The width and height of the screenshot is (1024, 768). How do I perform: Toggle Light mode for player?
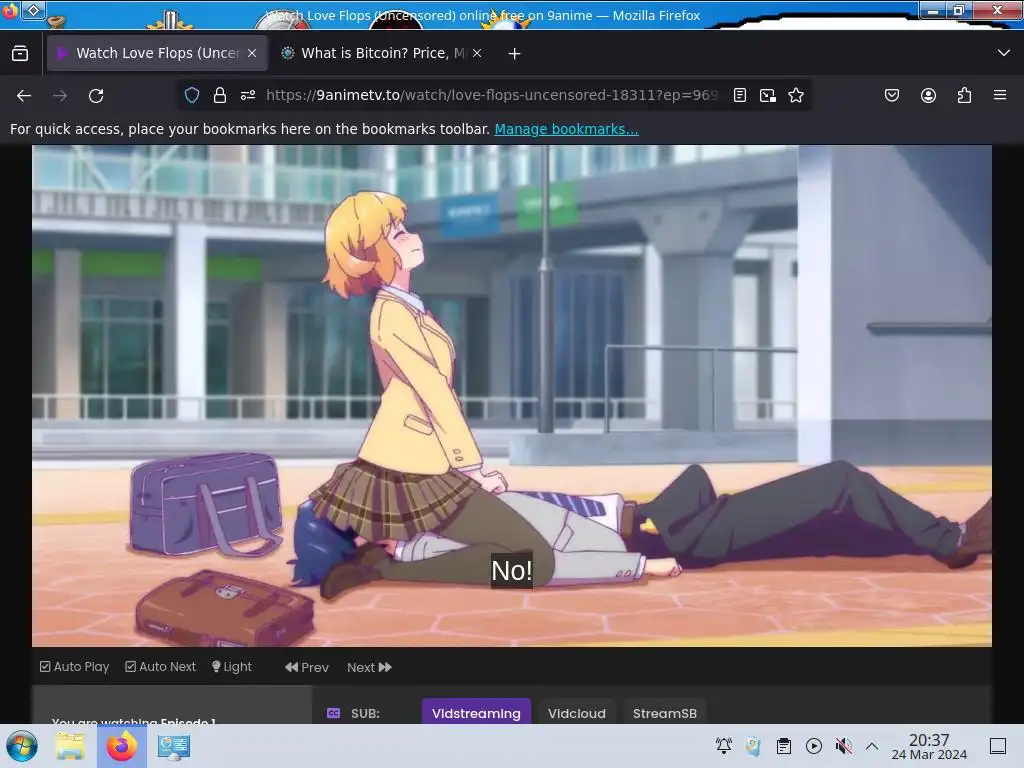(232, 667)
